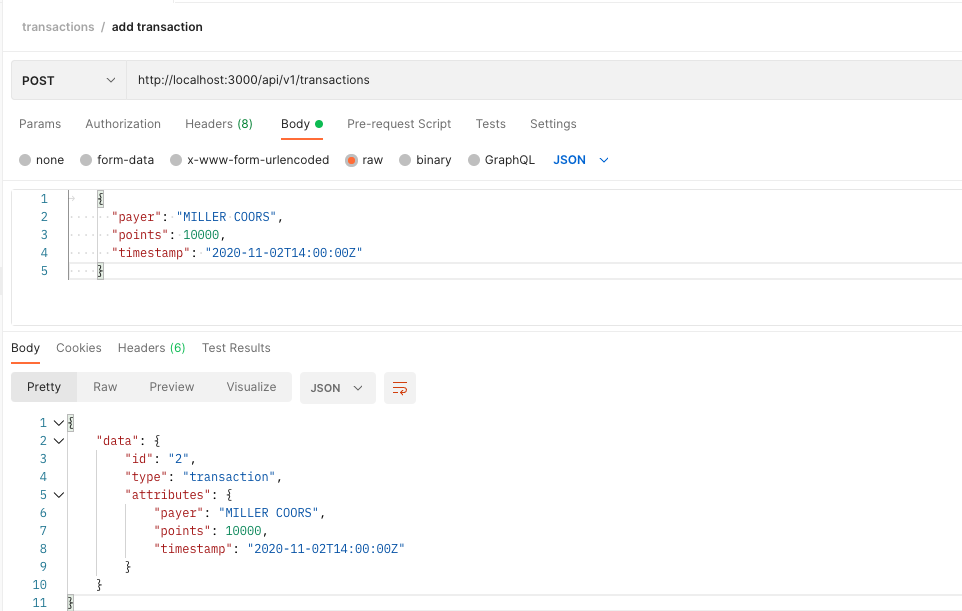The width and height of the screenshot is (962, 611).
Task: Click the "transaction" type value in response
Action: pyautogui.click(x=229, y=477)
